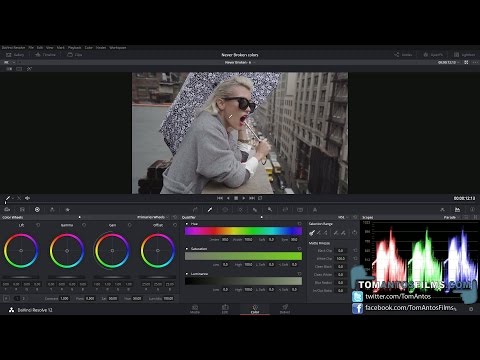Open the Power Window palette
The height and width of the screenshot is (360, 480).
(x=225, y=210)
